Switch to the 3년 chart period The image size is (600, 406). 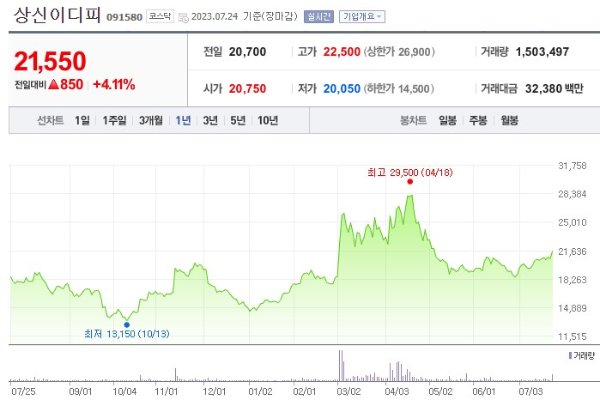pyautogui.click(x=210, y=121)
